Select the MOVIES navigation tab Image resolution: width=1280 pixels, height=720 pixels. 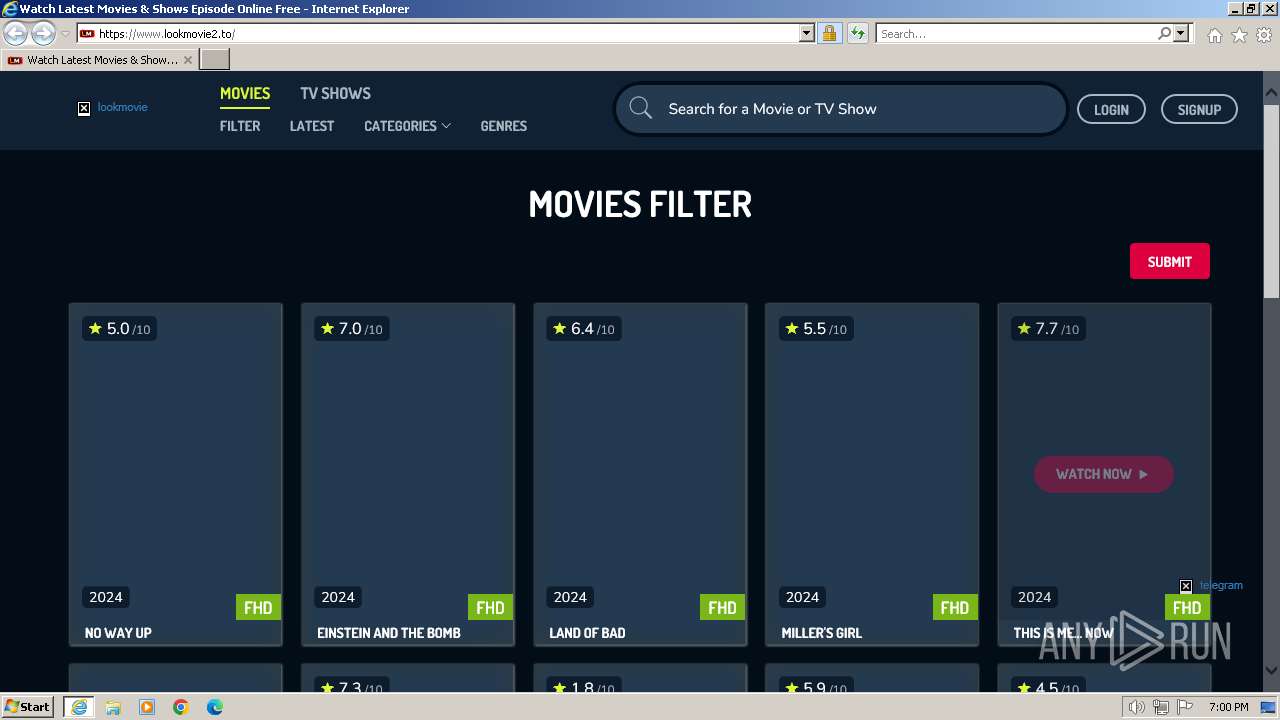[245, 93]
